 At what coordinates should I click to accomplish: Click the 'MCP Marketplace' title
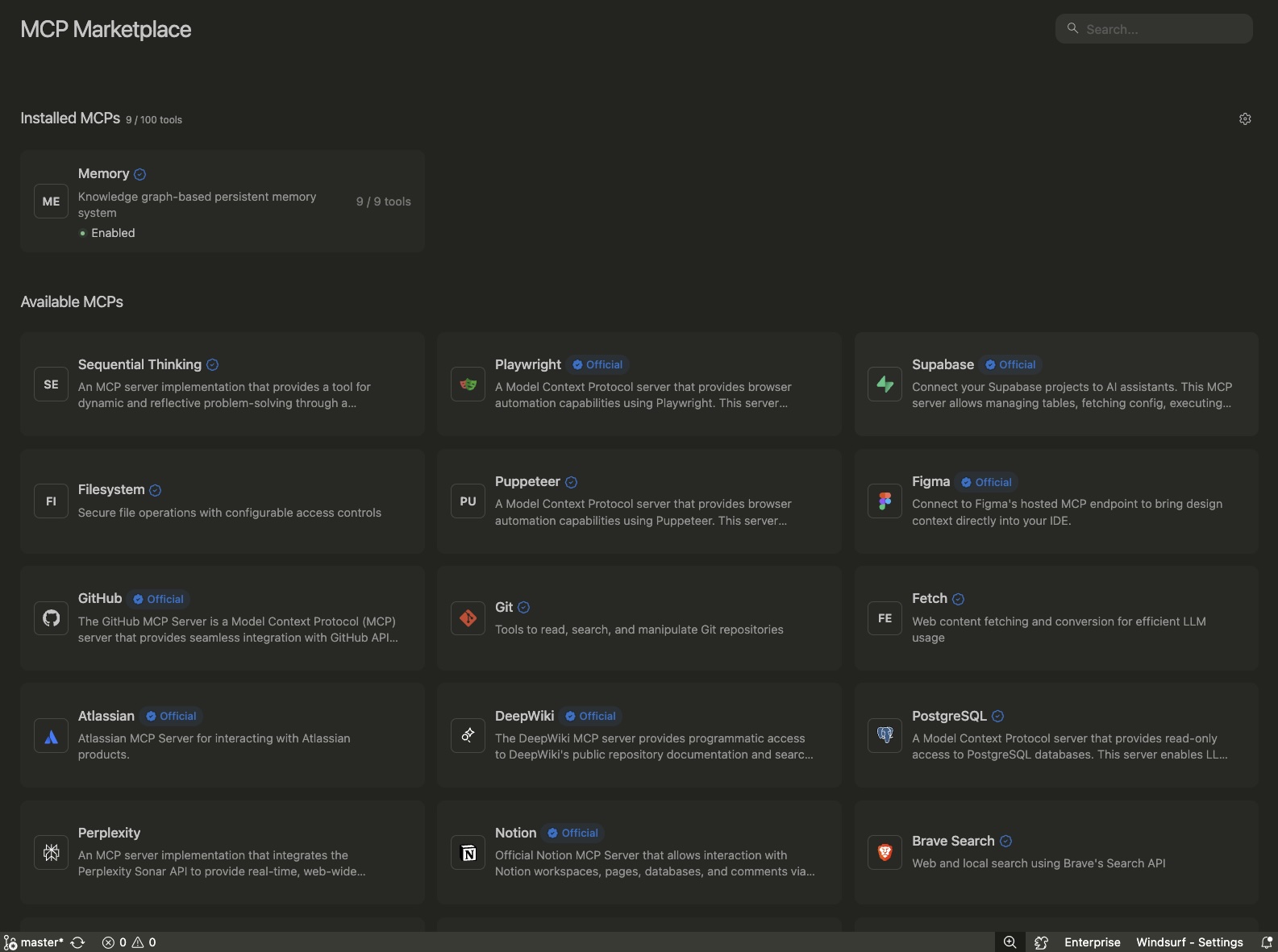[x=106, y=29]
